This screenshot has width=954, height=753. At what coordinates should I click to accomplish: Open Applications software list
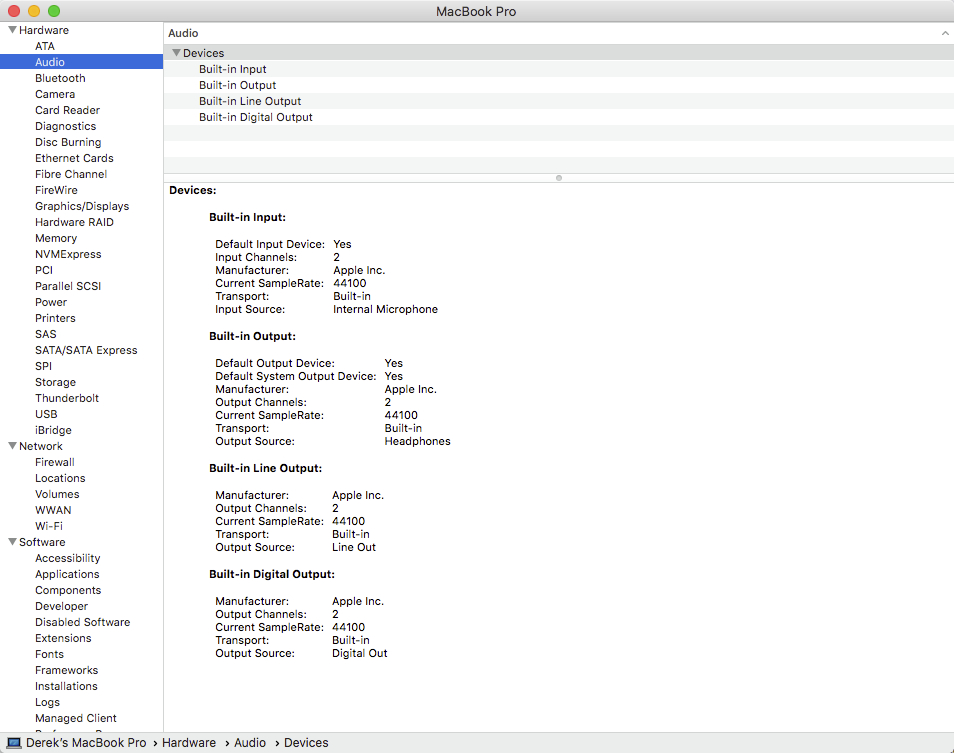pyautogui.click(x=67, y=574)
